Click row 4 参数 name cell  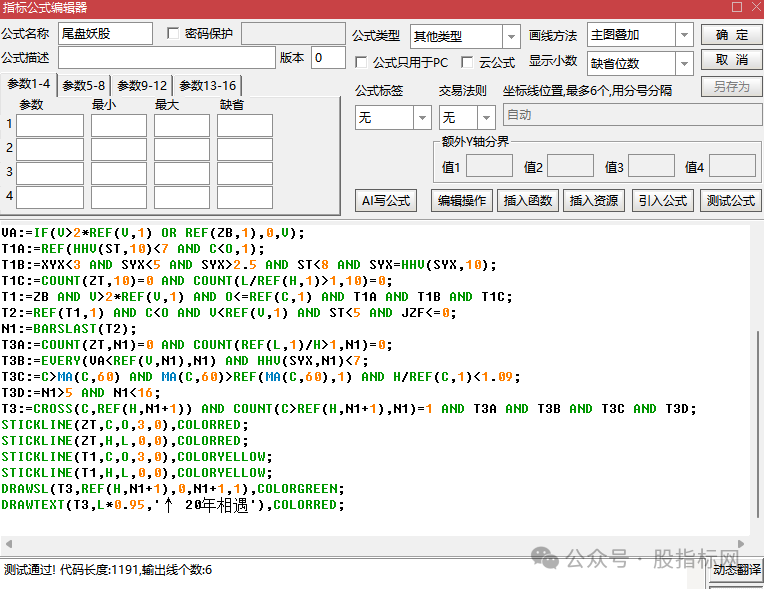point(50,197)
